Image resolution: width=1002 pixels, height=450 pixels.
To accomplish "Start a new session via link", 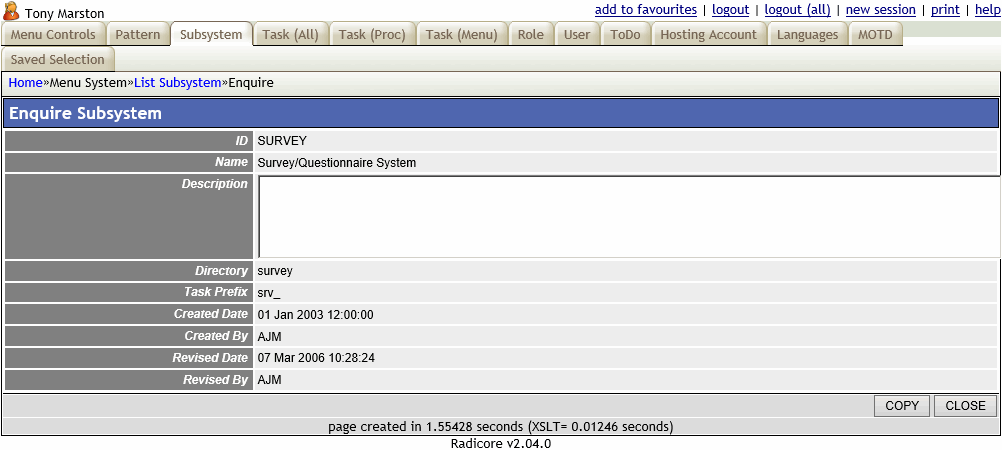I will 880,10.
